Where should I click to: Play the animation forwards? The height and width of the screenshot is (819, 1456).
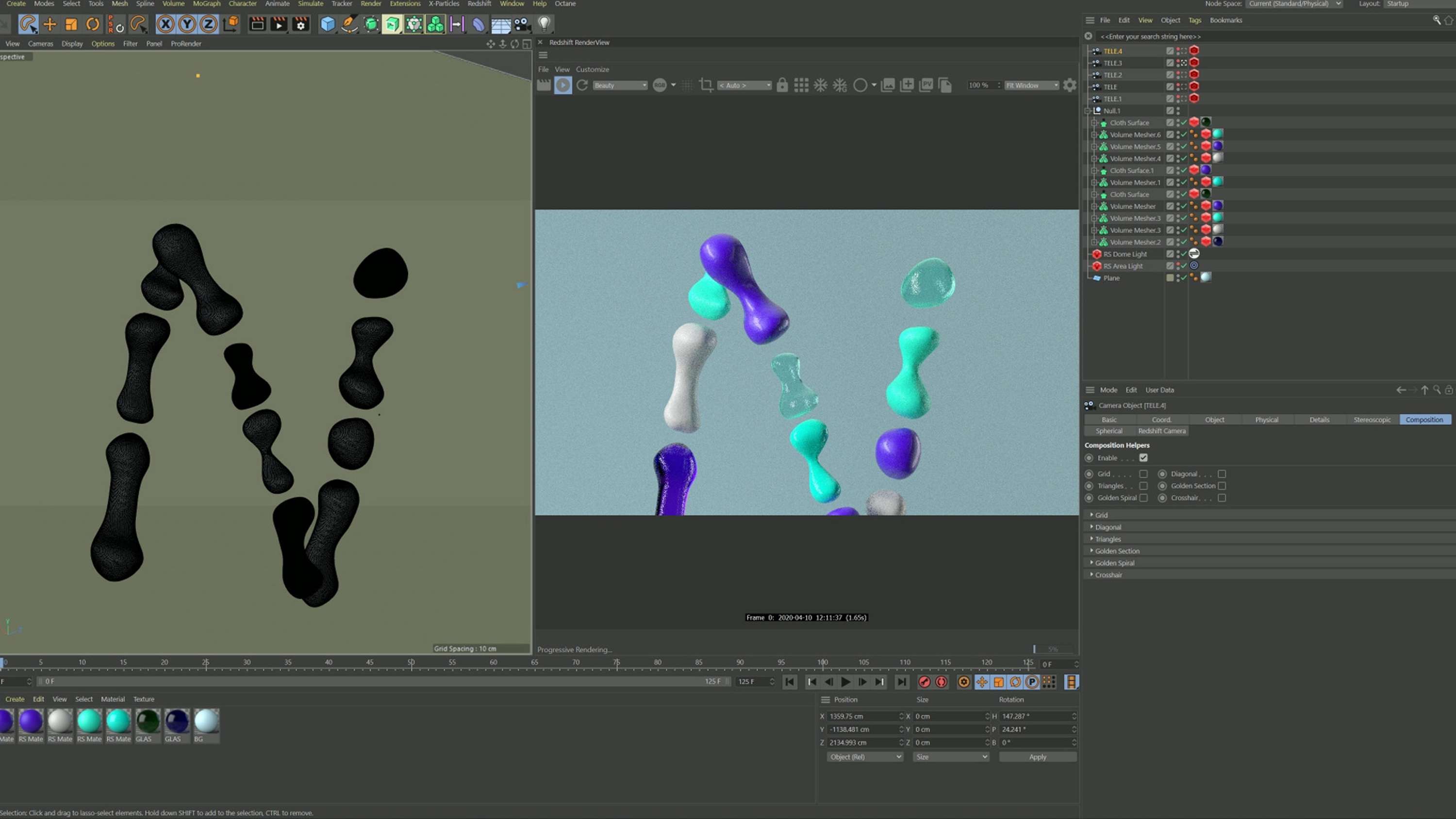tap(845, 682)
